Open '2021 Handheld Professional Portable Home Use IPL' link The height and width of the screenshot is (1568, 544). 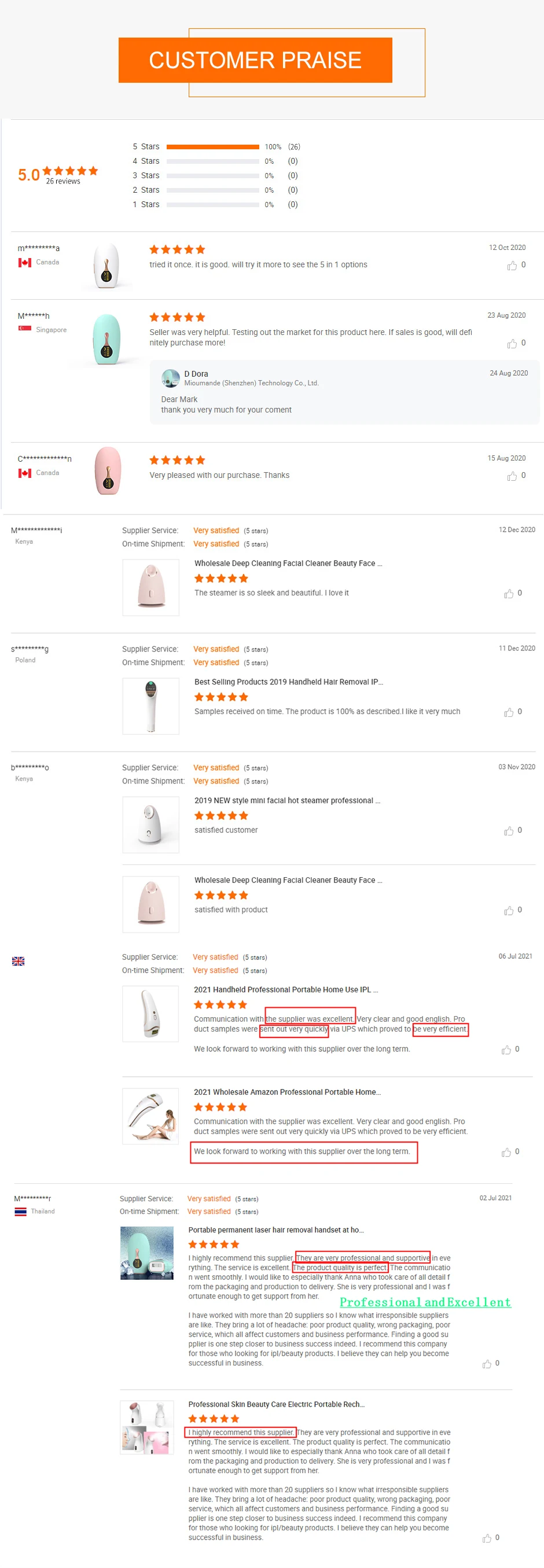pos(285,990)
